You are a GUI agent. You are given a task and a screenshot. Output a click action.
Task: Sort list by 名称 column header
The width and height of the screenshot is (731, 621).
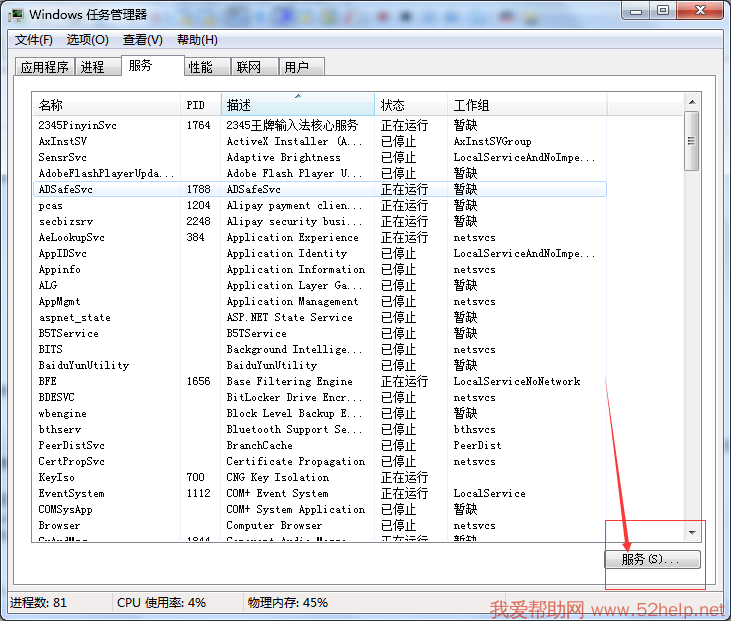[x=106, y=105]
